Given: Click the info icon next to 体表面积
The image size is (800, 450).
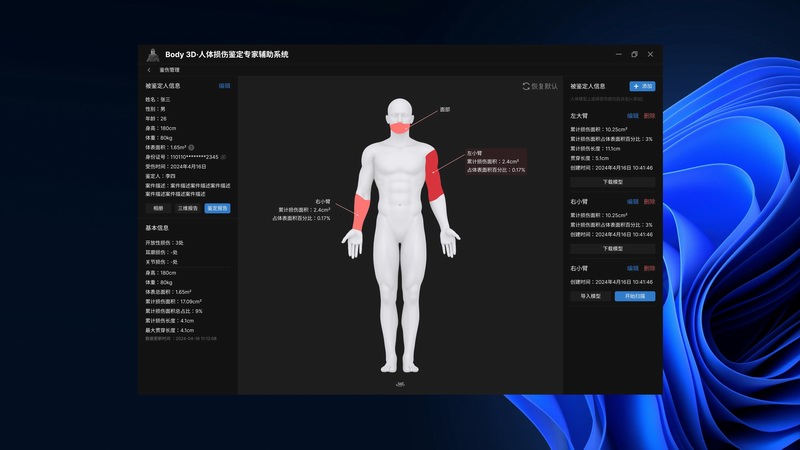Looking at the screenshot, I should pos(191,147).
